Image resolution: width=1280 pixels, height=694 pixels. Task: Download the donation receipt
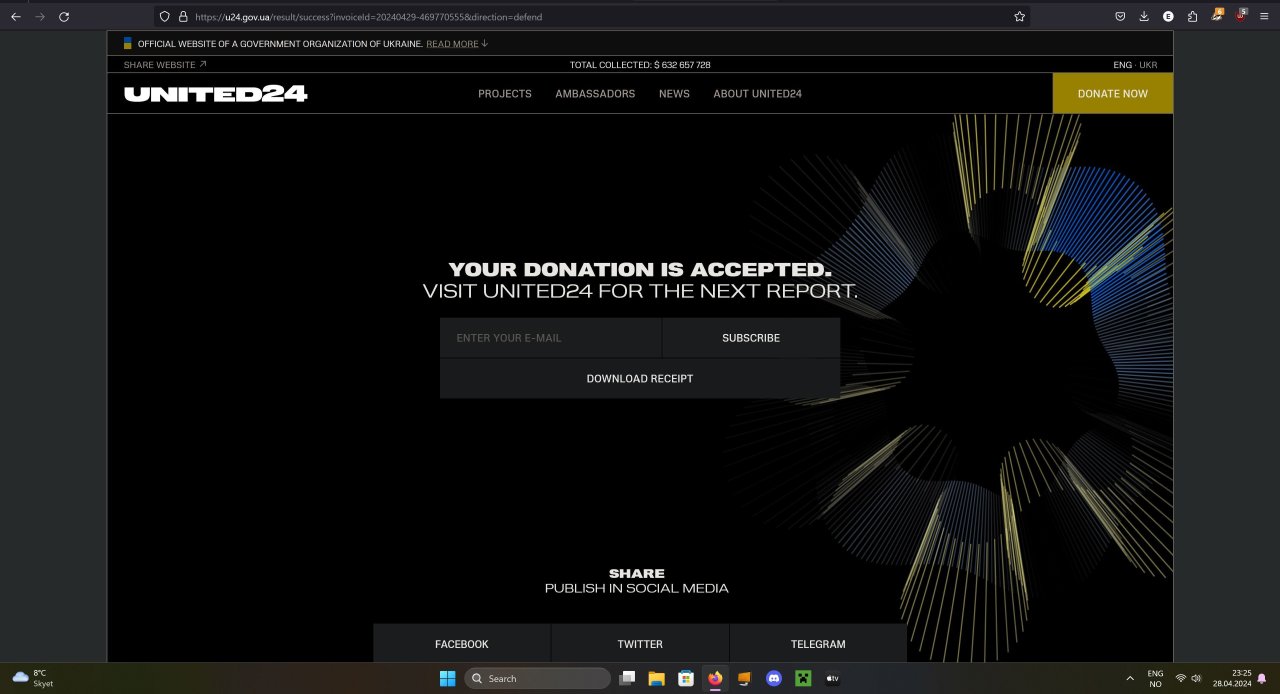(x=640, y=378)
